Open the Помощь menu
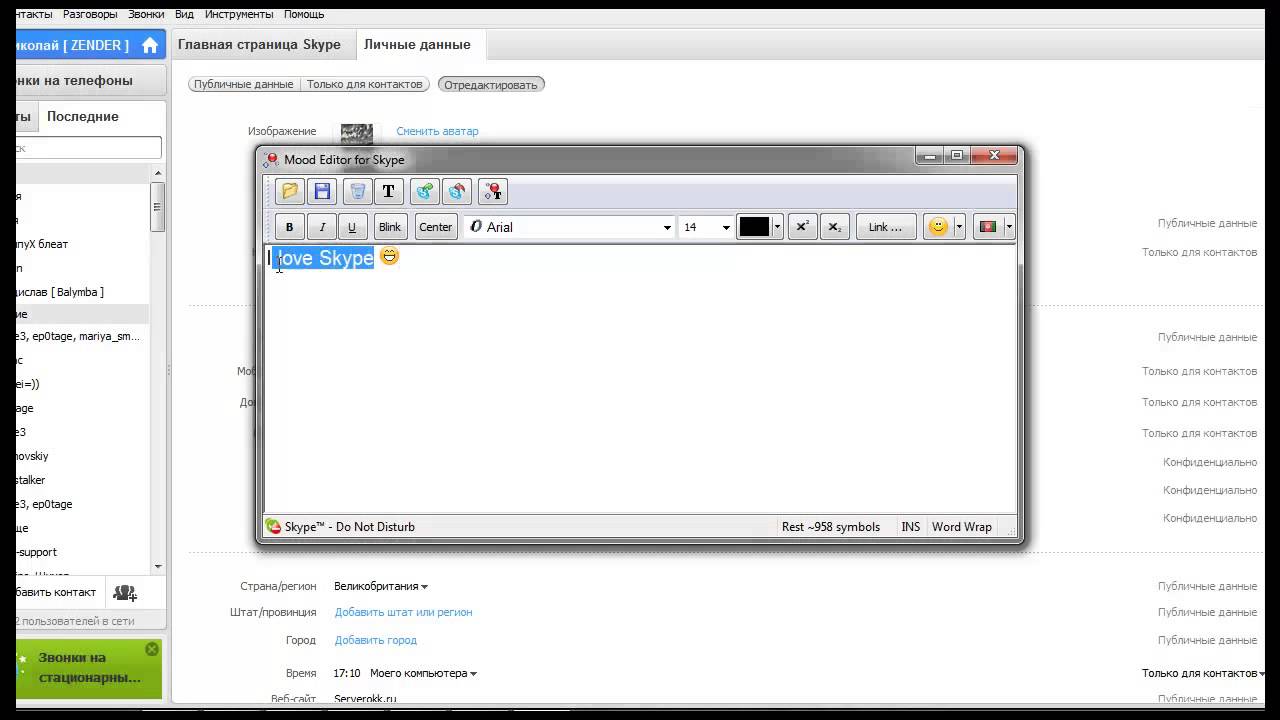Screen dimensions: 1280x720 click(304, 14)
